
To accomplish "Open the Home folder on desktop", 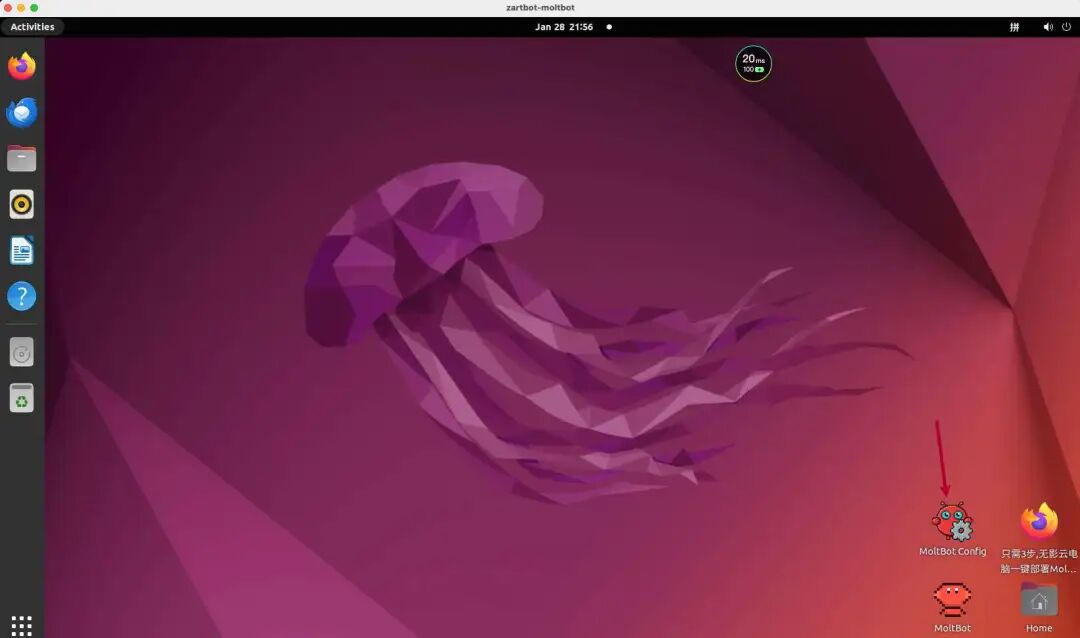I will click(1039, 601).
